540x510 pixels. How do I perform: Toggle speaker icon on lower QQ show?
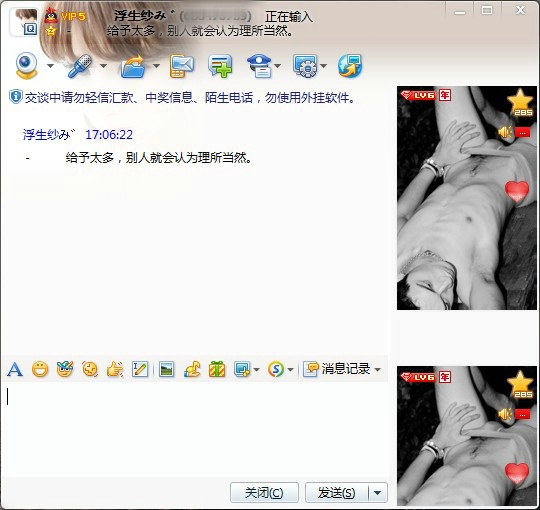(x=505, y=414)
